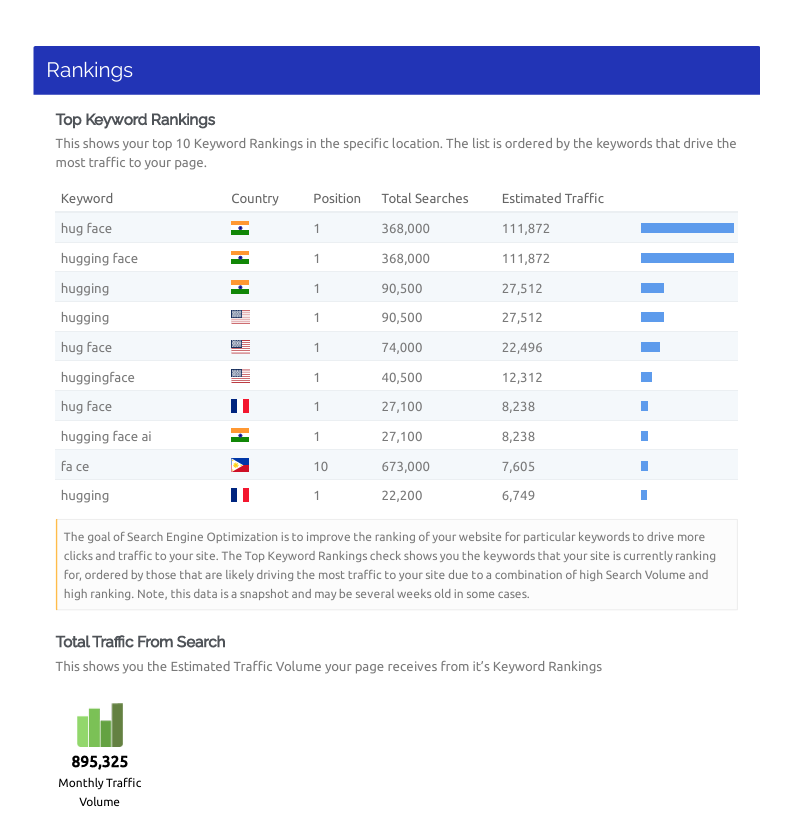The image size is (792, 820).
Task: Click traffic bar for 'hug face' India row
Action: pos(687,228)
